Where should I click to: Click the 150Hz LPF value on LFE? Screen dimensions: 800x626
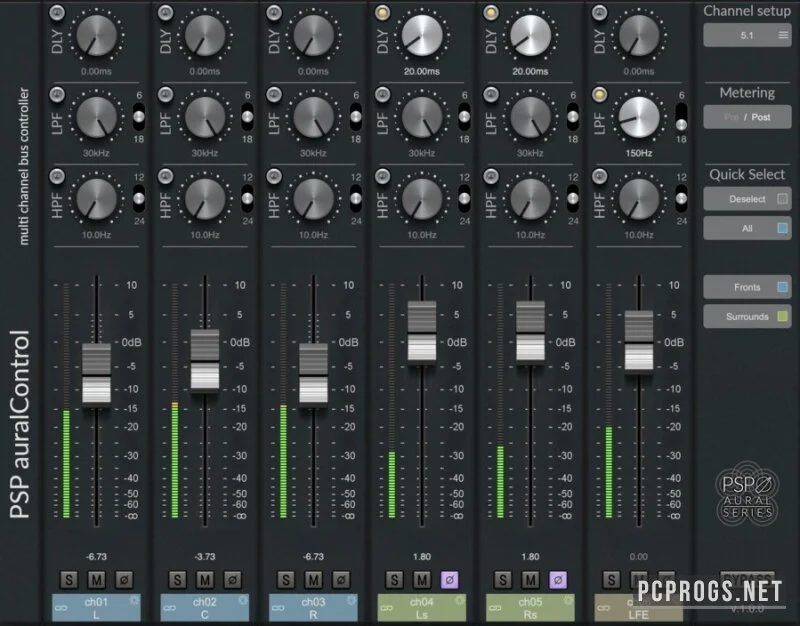click(639, 153)
